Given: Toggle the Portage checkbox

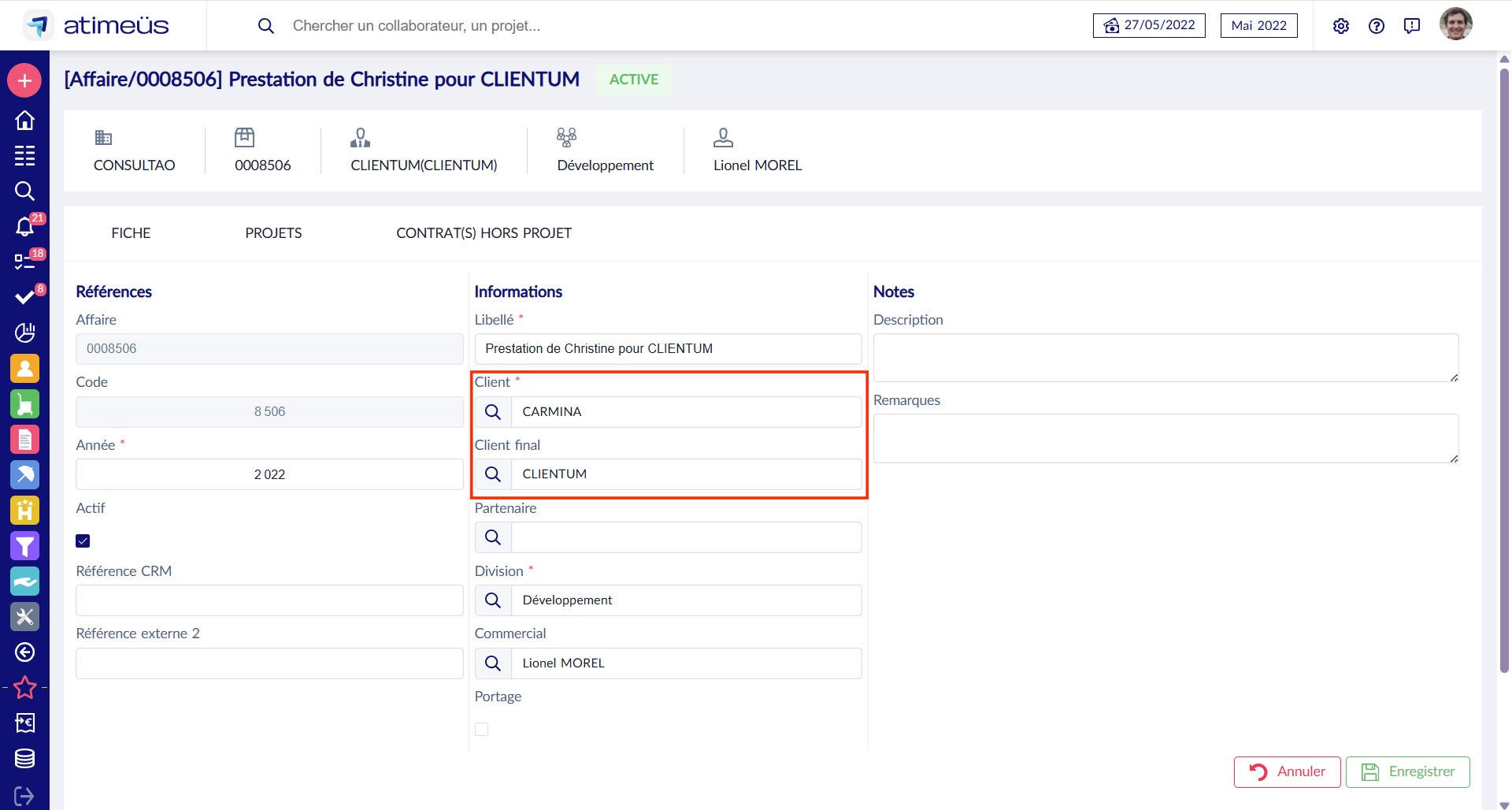Looking at the screenshot, I should pos(481,730).
